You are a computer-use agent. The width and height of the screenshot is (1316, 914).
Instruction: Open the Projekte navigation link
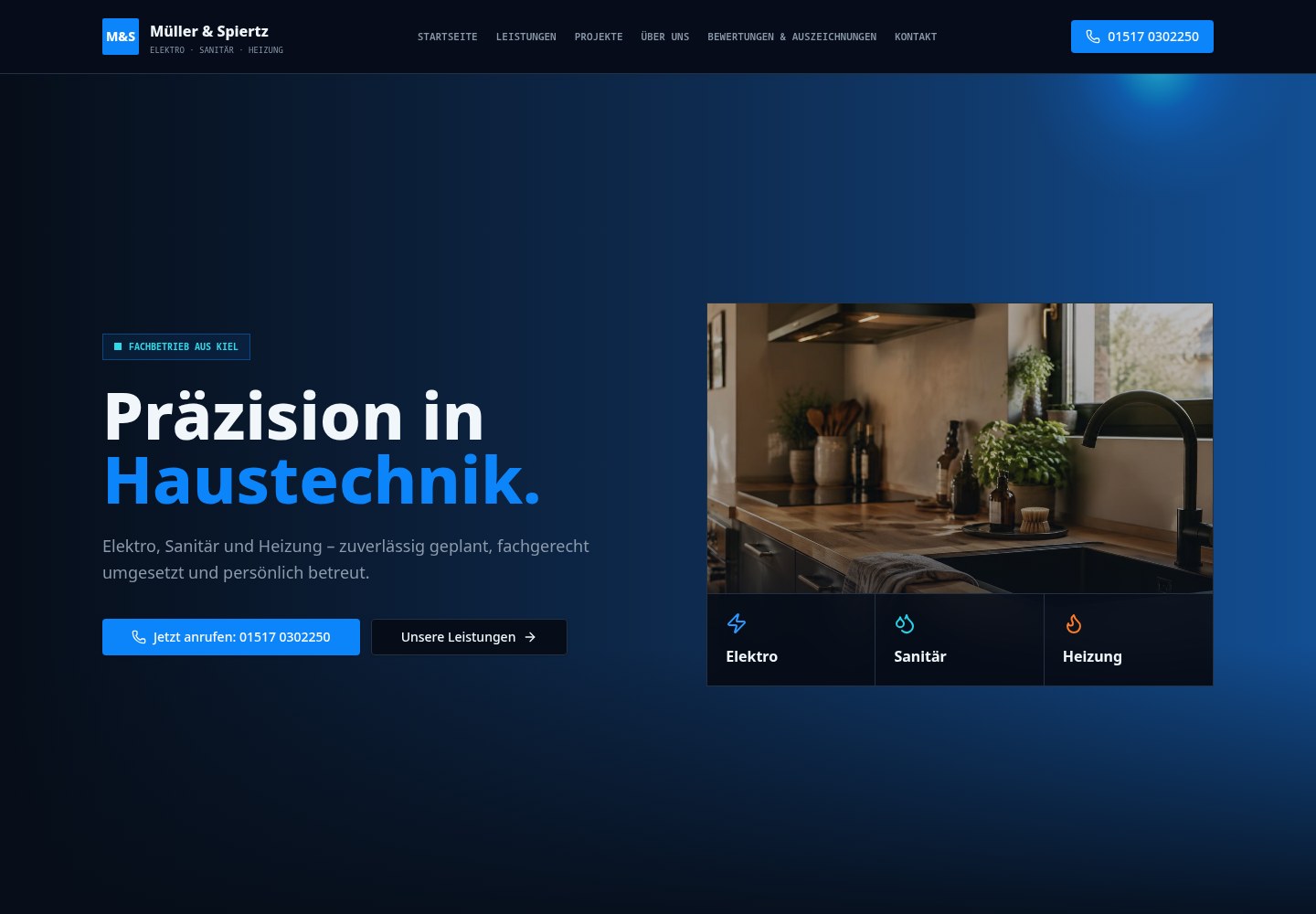(599, 37)
